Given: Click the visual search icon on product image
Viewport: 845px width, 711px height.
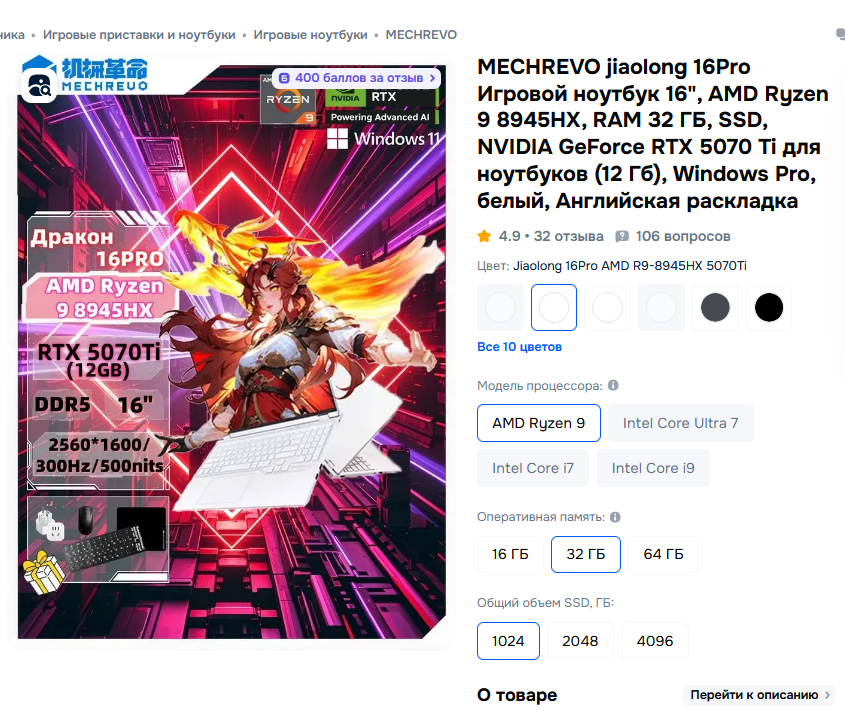Looking at the screenshot, I should [x=39, y=86].
